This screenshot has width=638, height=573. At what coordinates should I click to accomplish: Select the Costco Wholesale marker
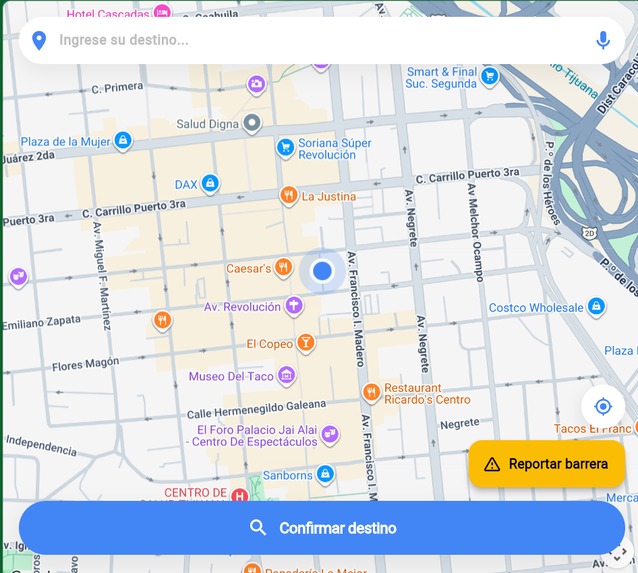[x=596, y=306]
